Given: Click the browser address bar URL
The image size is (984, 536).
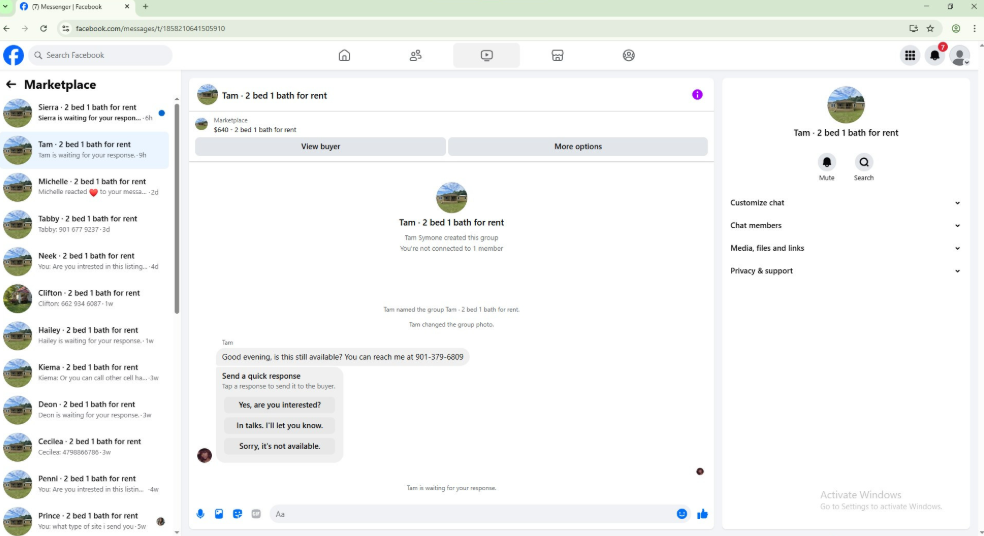Looking at the screenshot, I should click(x=150, y=28).
